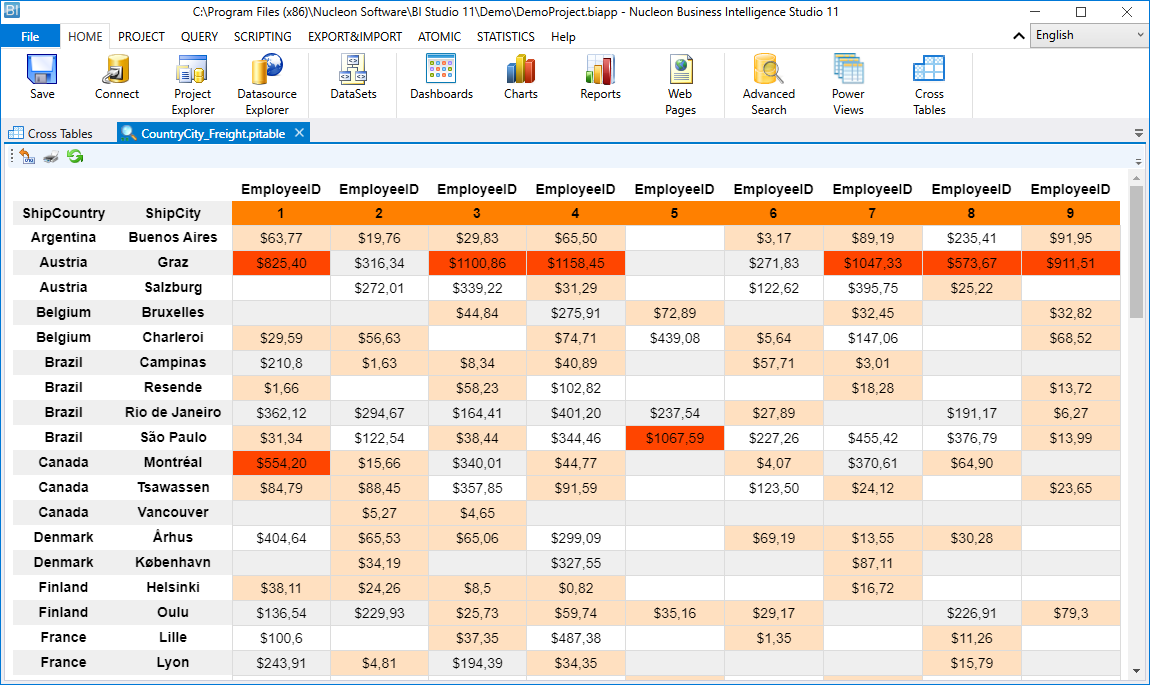
Task: Click the orange EmployeeID 5 header cell
Action: pos(675,213)
